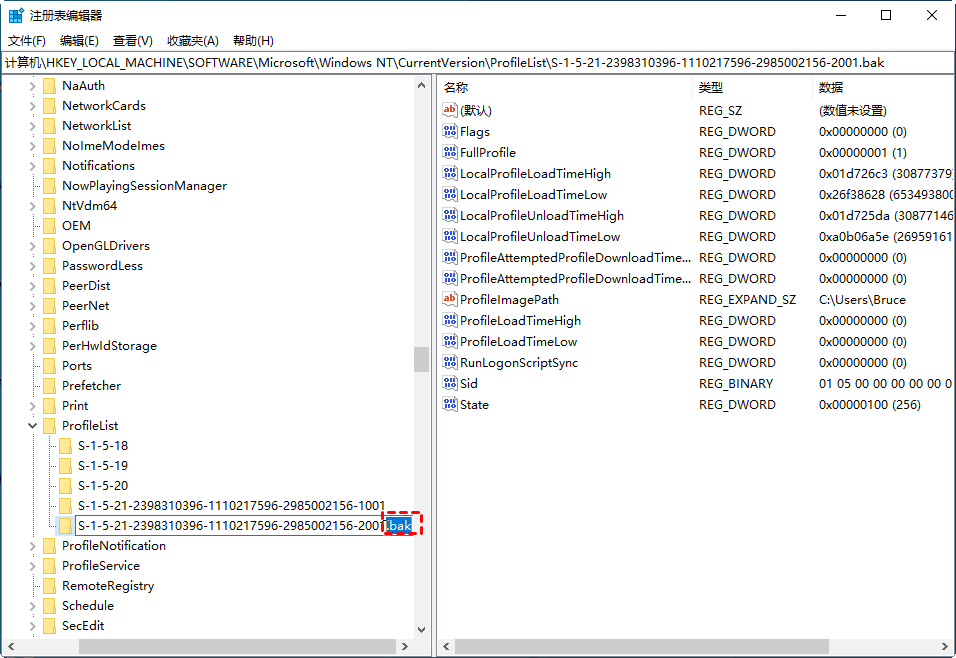Click the ProfileImagePath string value icon

(450, 300)
